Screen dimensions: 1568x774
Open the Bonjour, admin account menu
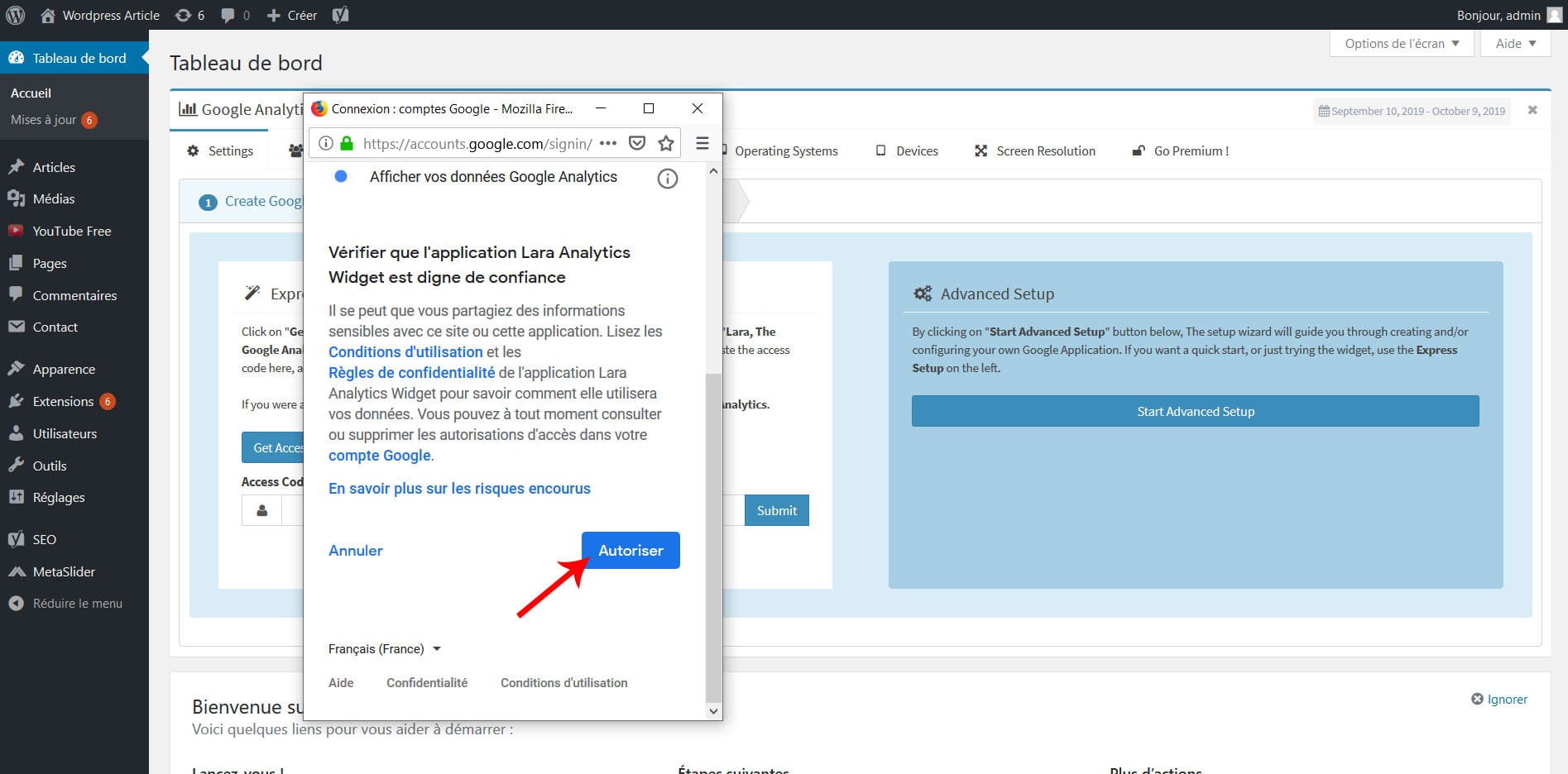tap(1509, 15)
